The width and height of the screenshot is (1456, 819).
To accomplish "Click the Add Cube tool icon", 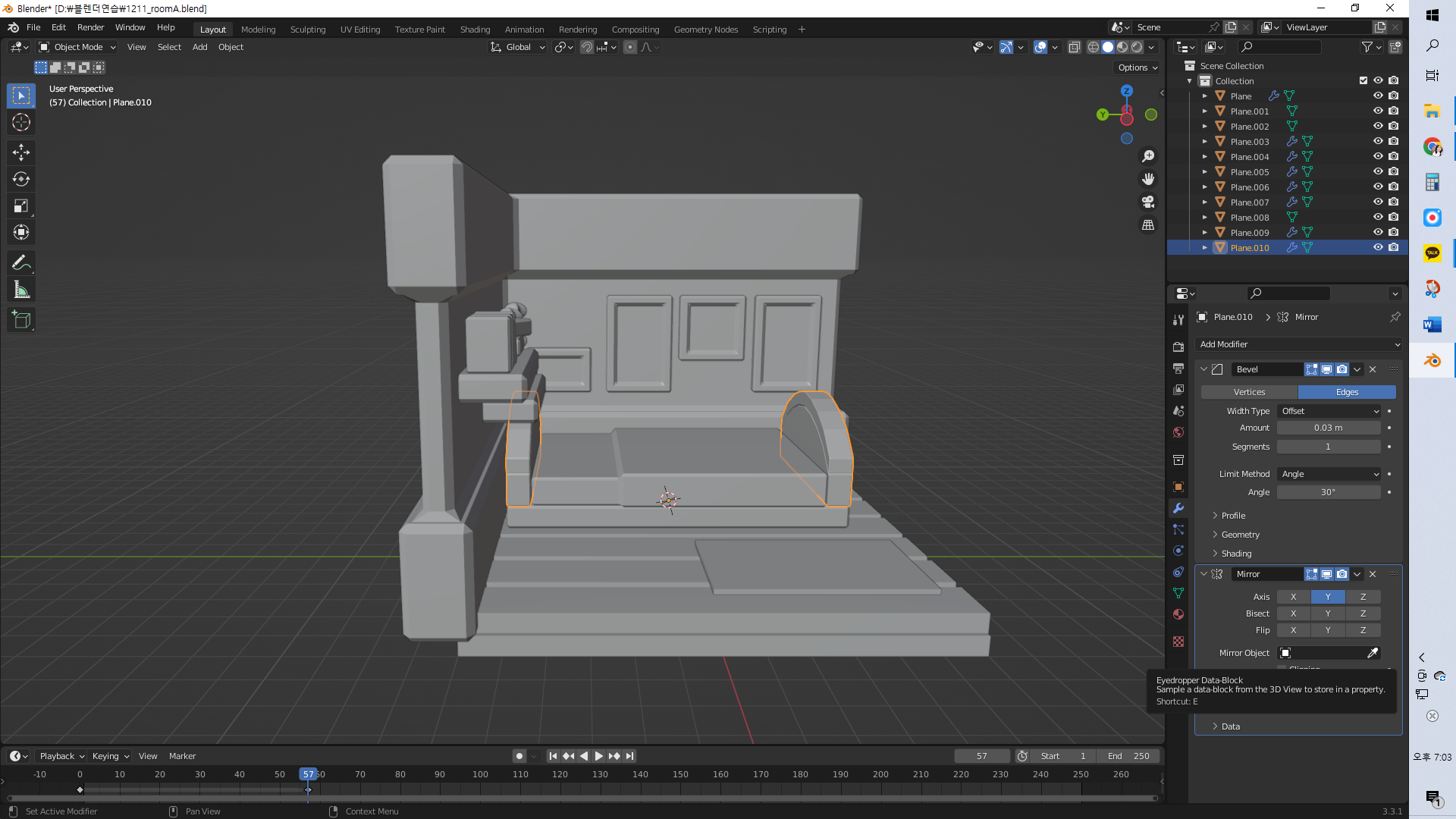I will (21, 320).
